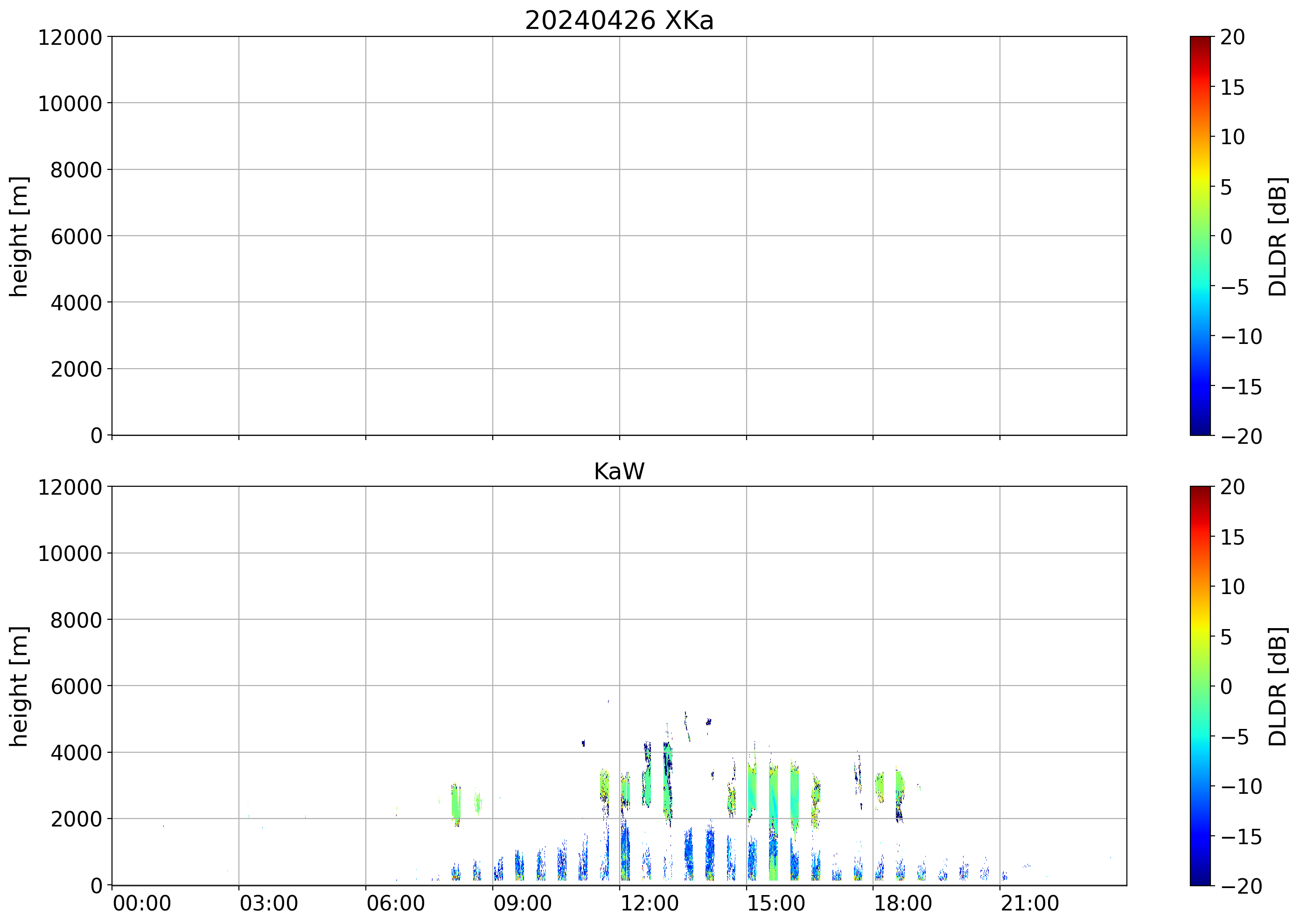
Task: Click the '06:00' time axis tick label
Action: 395,903
